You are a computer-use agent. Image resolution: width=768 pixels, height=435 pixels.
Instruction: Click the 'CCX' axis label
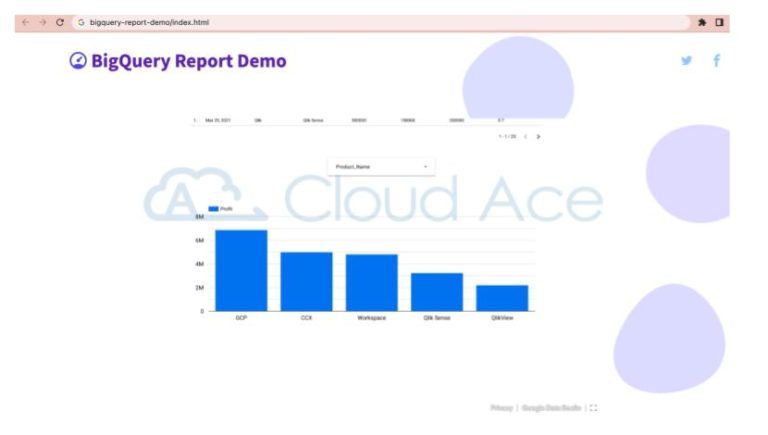tap(307, 318)
